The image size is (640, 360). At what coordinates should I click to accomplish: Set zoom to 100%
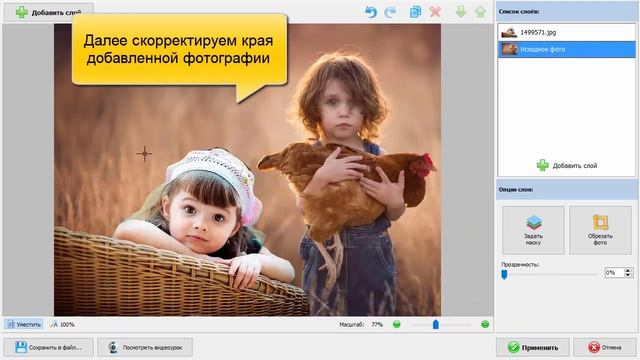point(62,324)
